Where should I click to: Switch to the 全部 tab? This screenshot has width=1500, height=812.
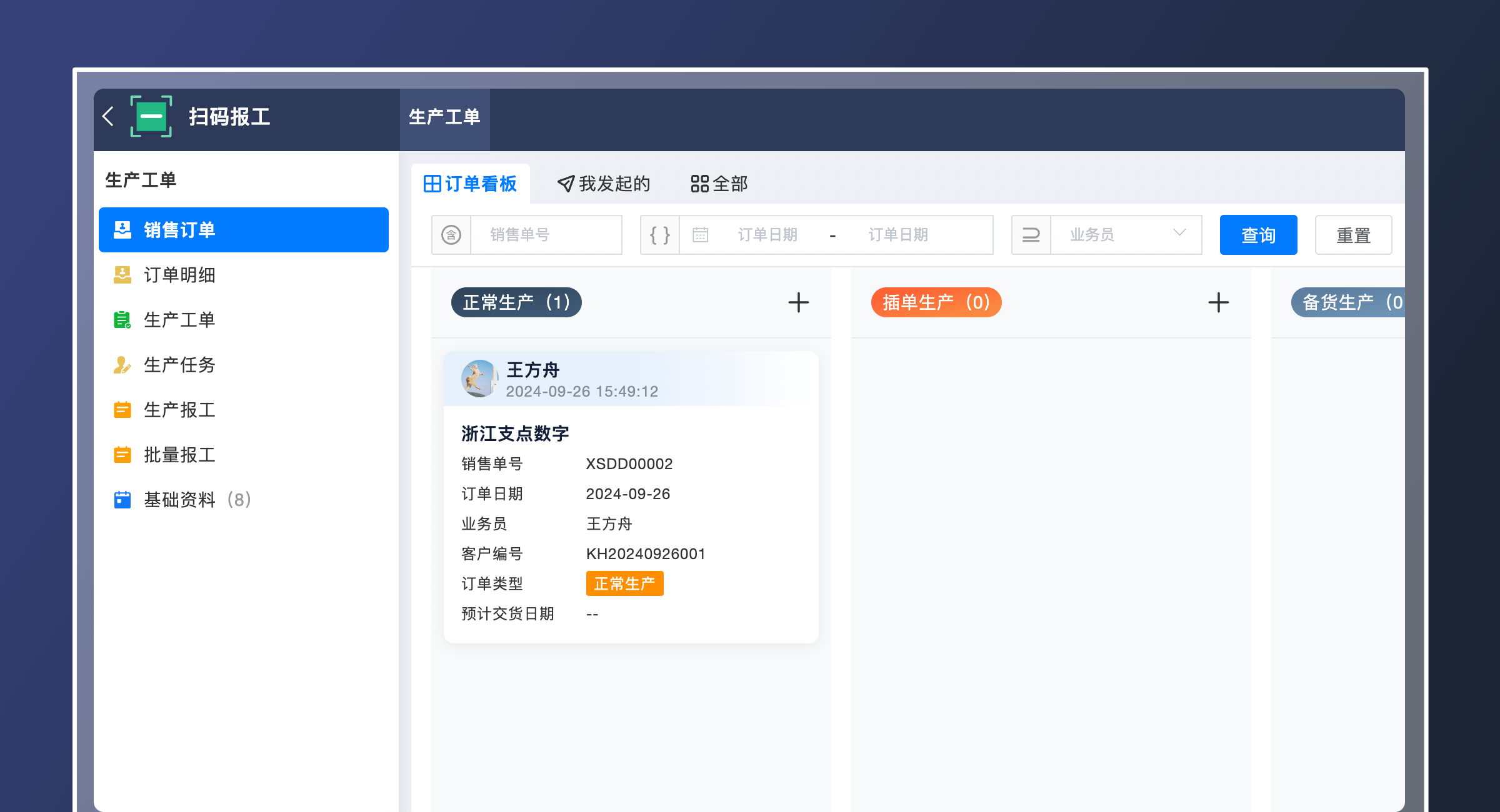point(720,184)
